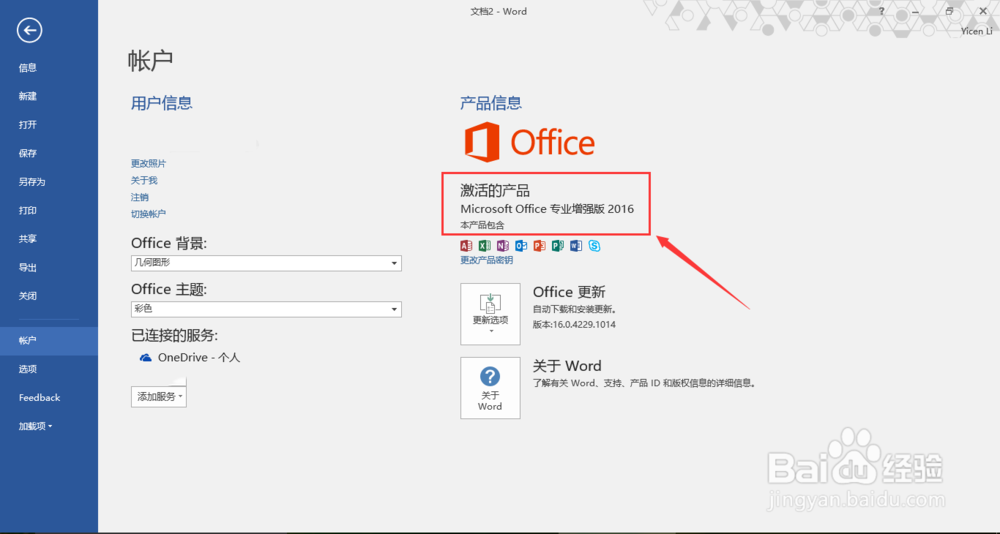Click the 'Office 更新' heading
The image size is (1000, 534).
pyautogui.click(x=569, y=292)
